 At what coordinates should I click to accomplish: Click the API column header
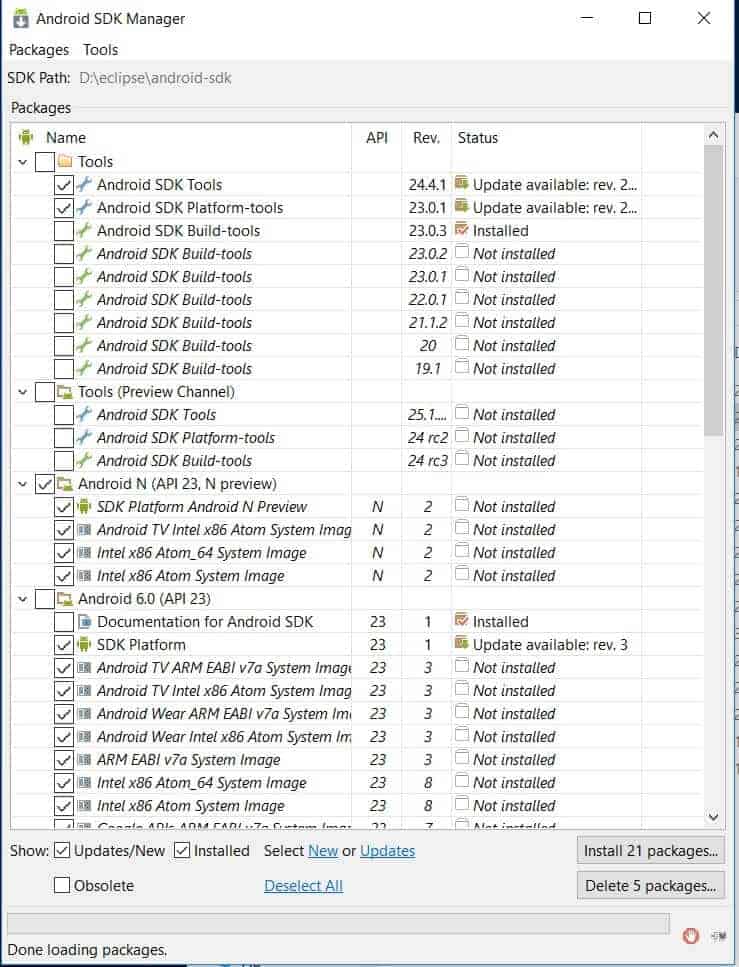(377, 138)
